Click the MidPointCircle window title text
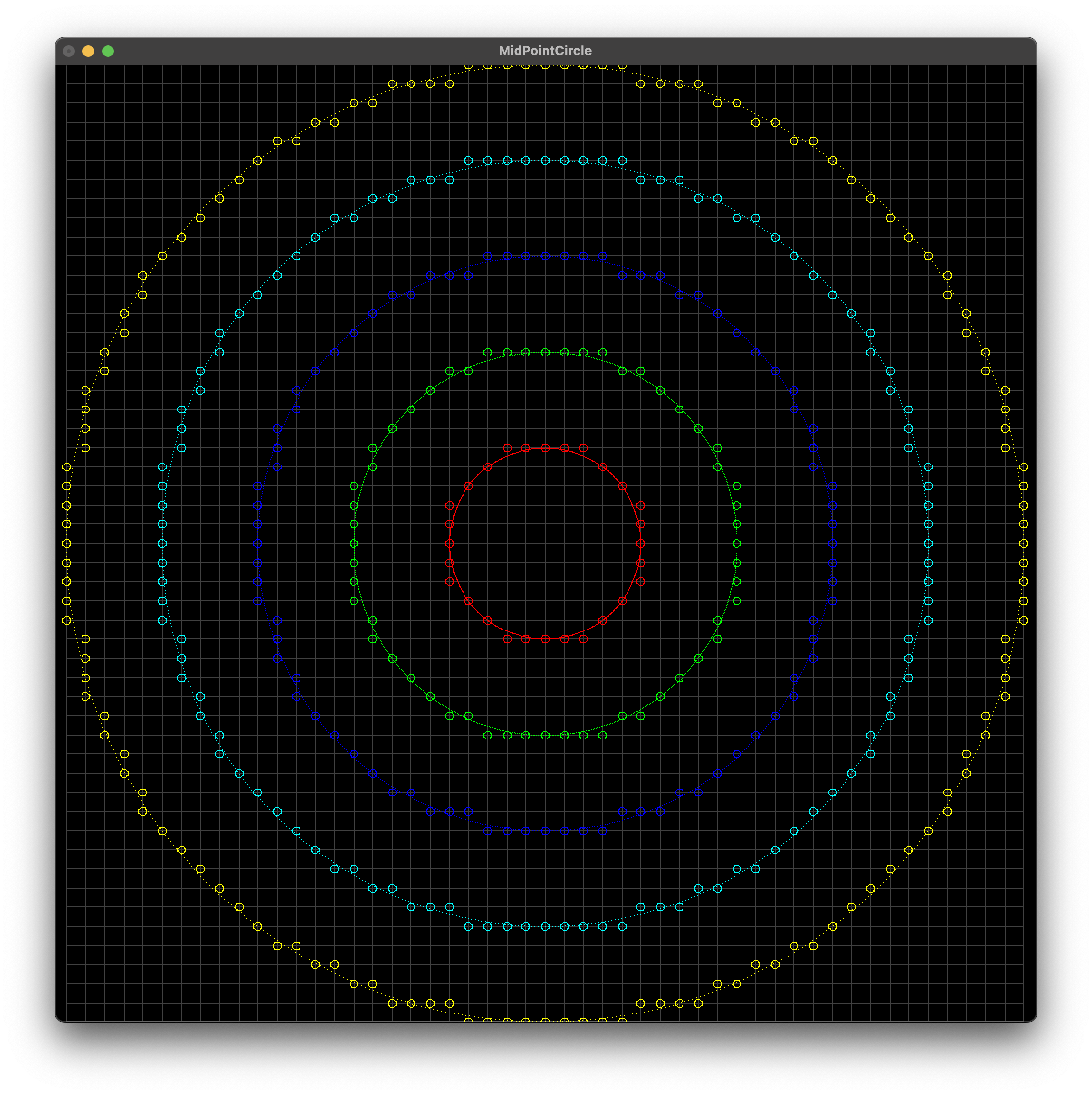1092x1095 pixels. [545, 51]
